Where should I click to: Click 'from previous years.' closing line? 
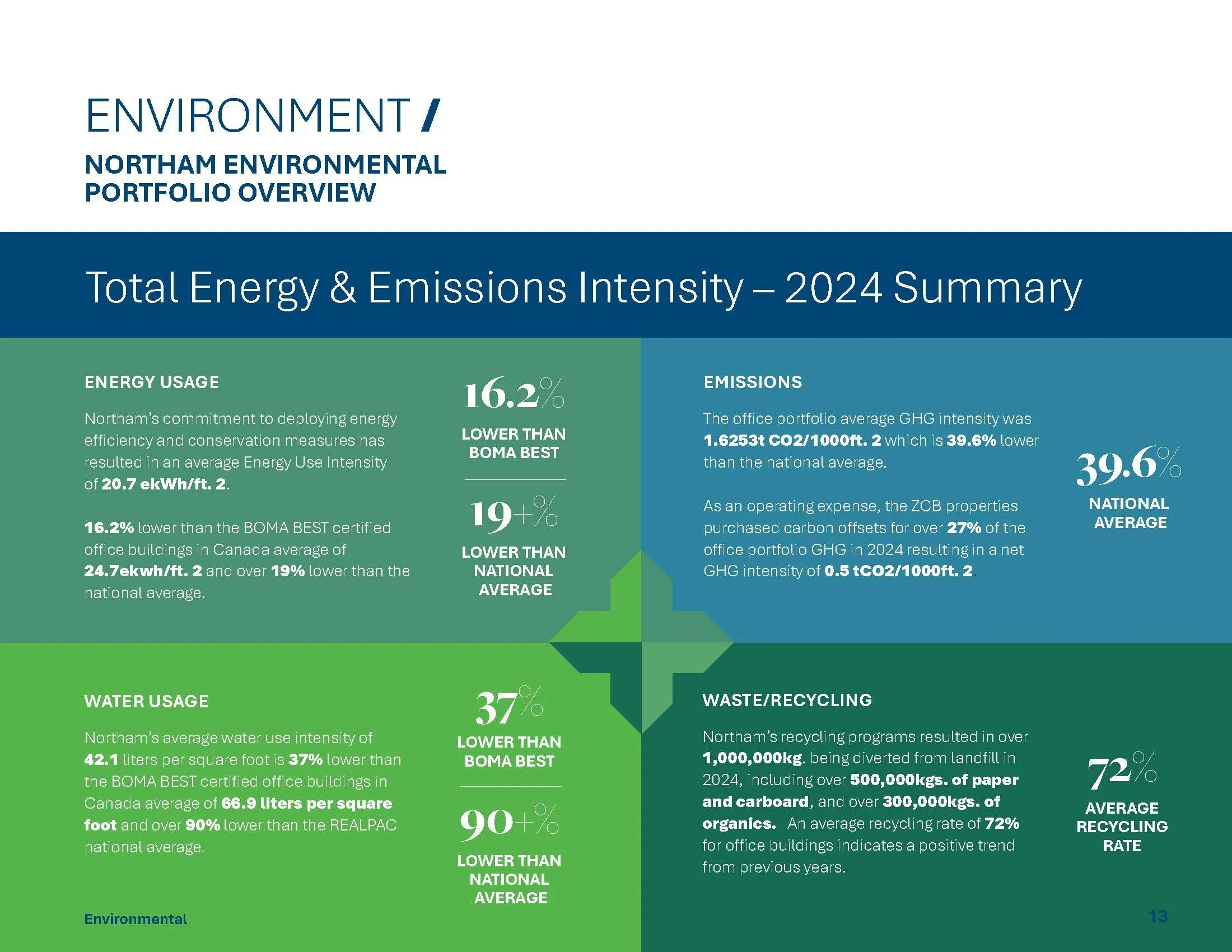[x=774, y=867]
